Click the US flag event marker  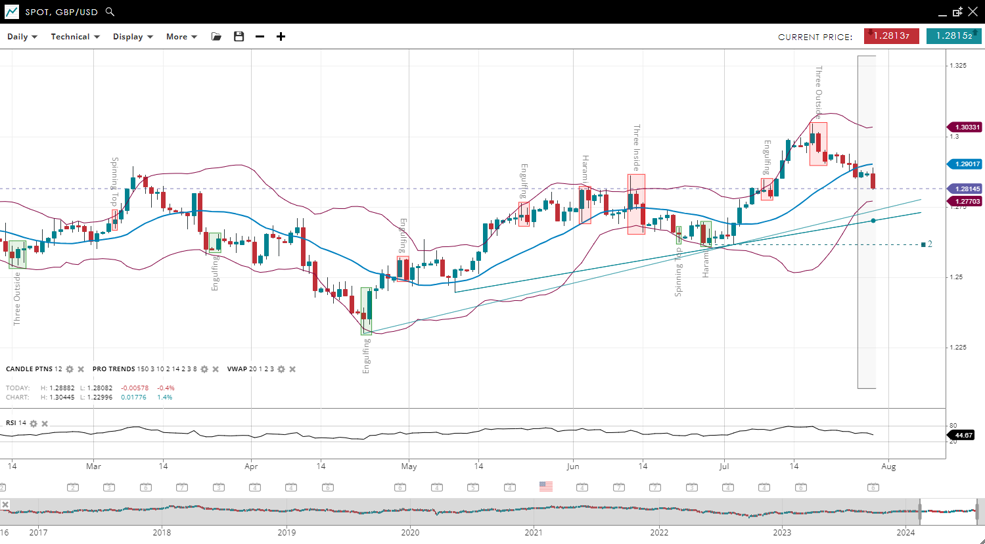(x=546, y=487)
